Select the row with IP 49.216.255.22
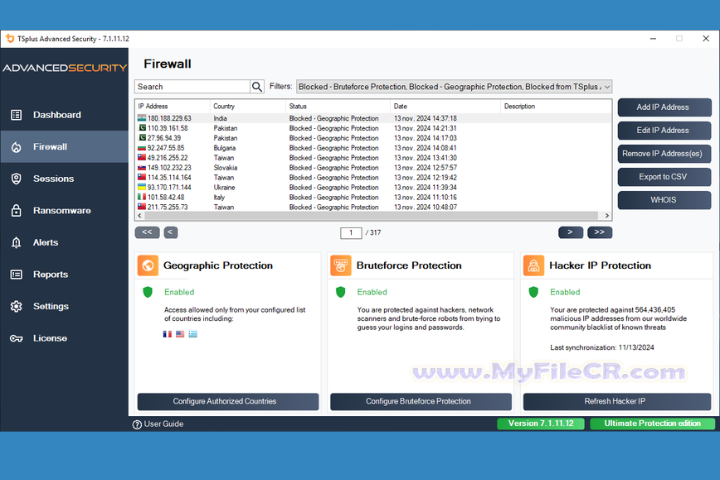Viewport: 720px width, 480px height. (x=373, y=158)
